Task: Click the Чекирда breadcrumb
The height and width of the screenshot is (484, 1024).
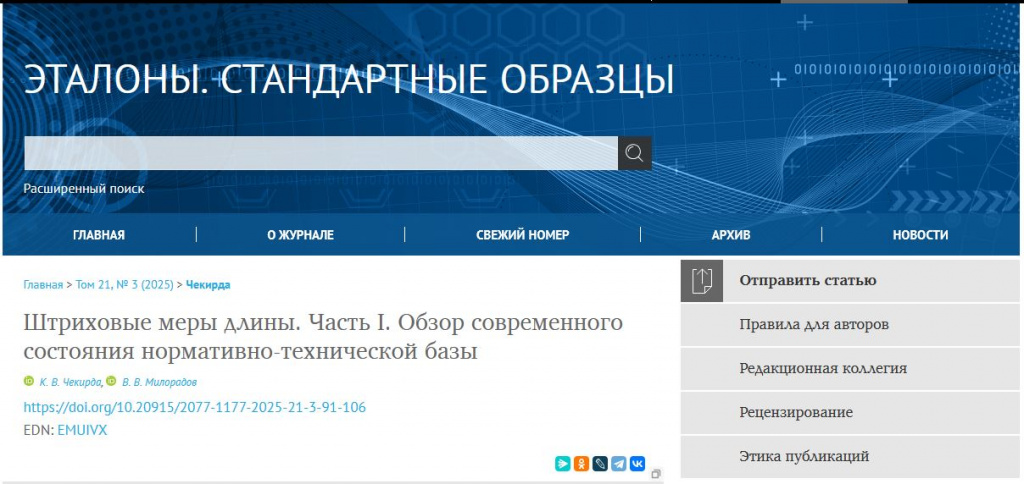Action: 208,285
